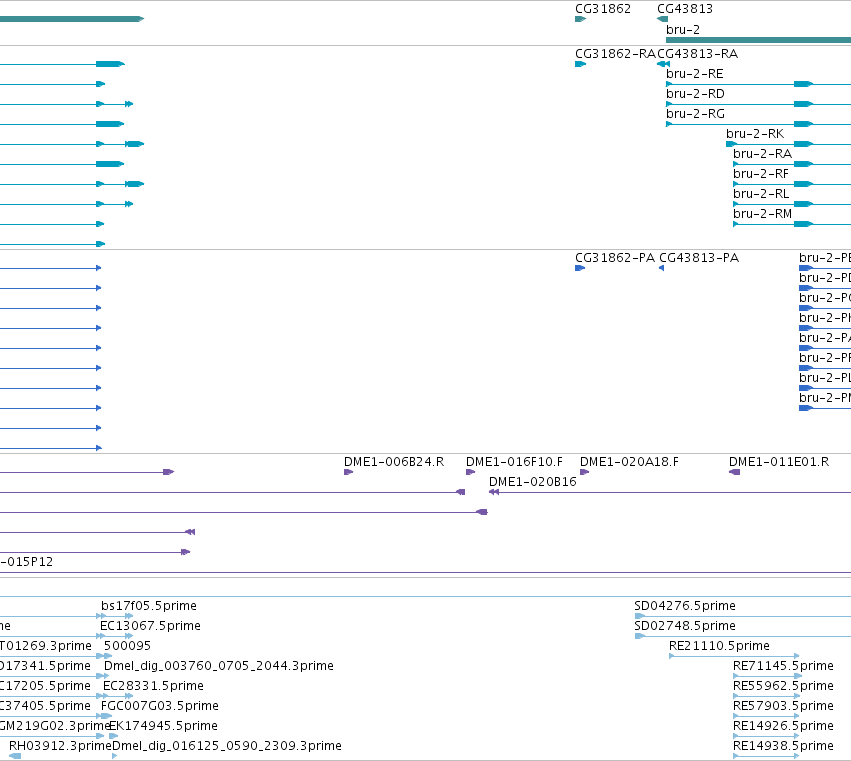Viewport: 851px width, 761px height.
Task: Click the bru-2-RK first exon glyph
Action: [x=731, y=144]
